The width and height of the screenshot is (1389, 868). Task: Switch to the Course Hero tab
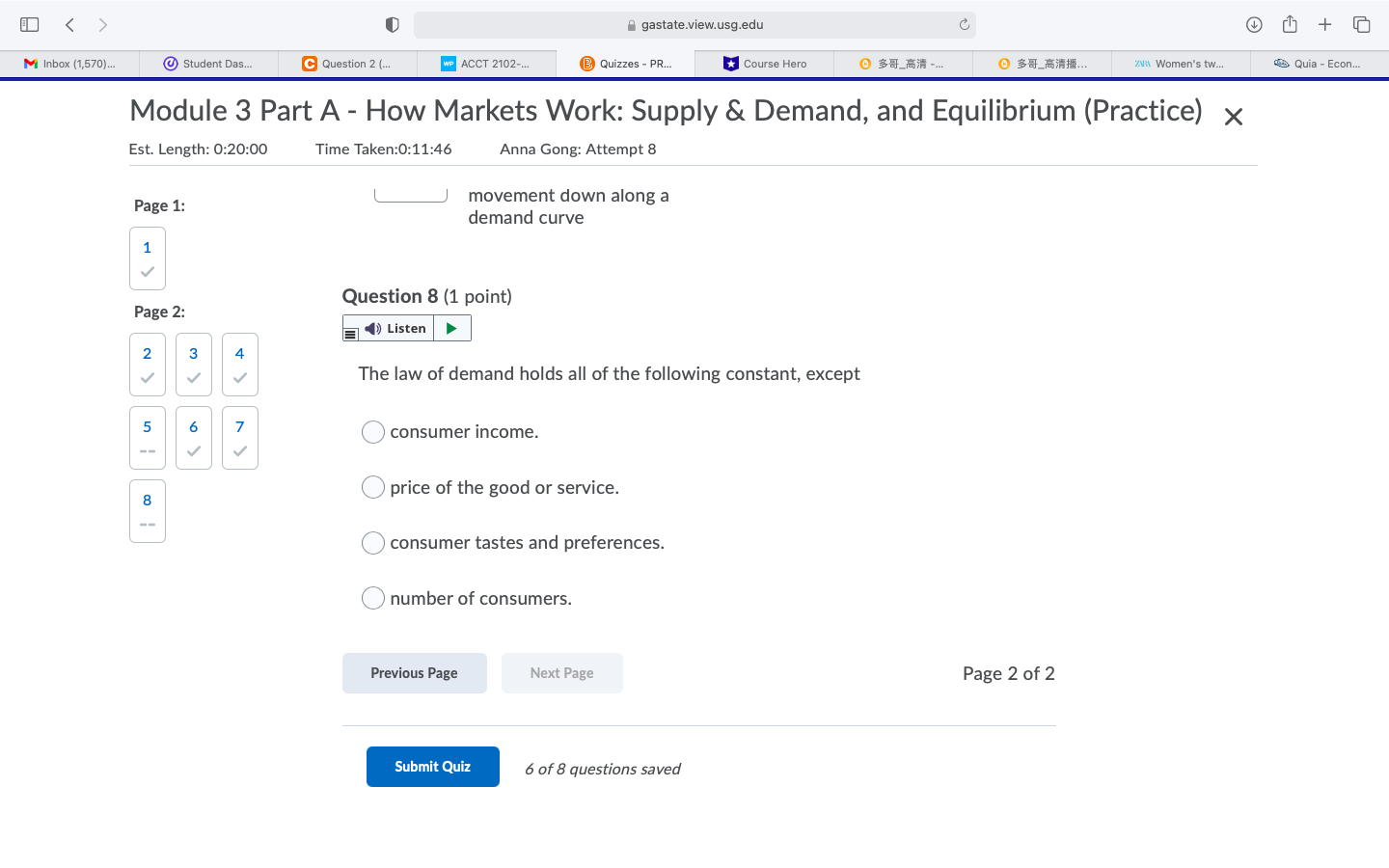click(x=764, y=64)
